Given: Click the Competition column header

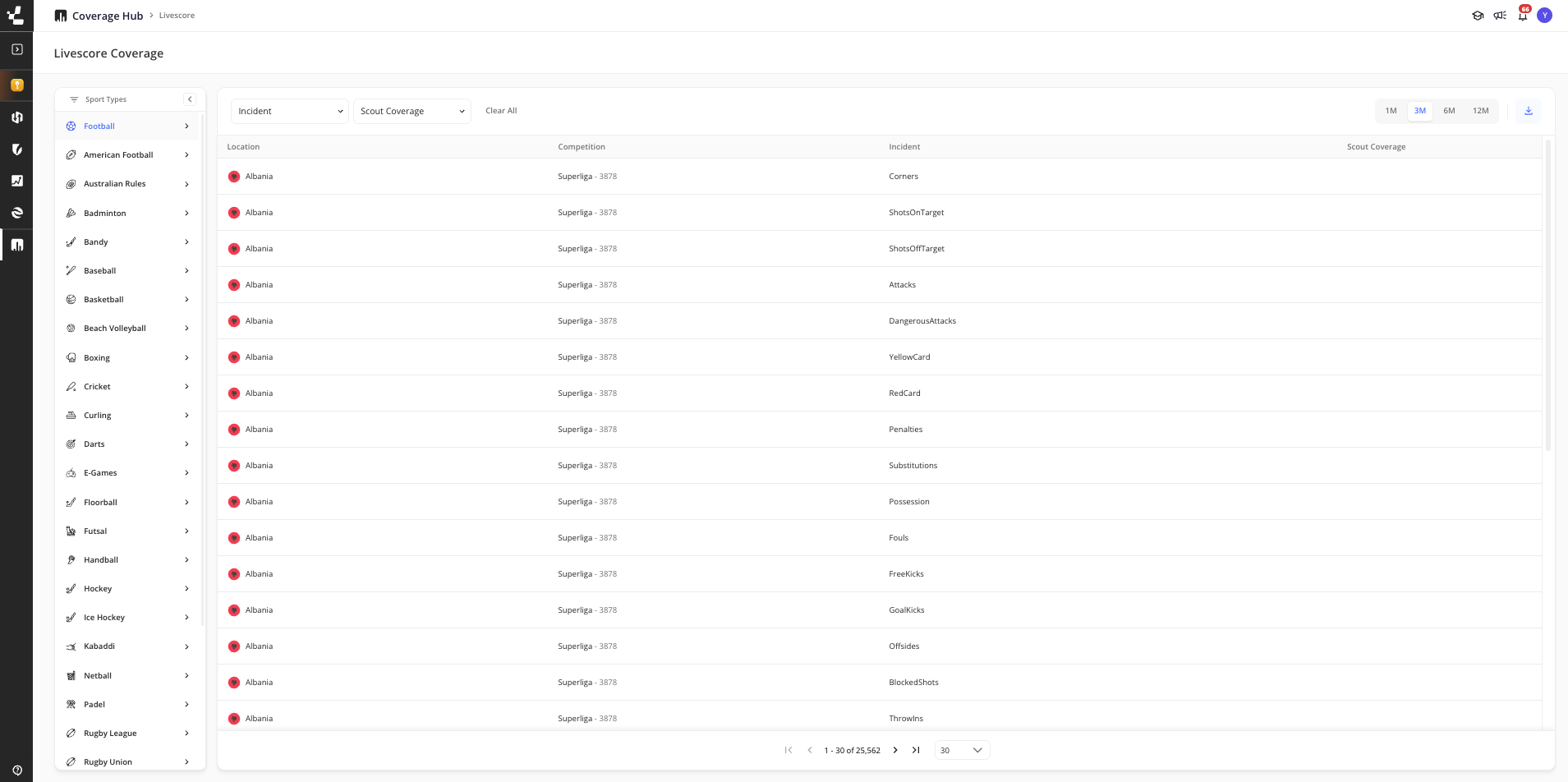Looking at the screenshot, I should point(582,147).
